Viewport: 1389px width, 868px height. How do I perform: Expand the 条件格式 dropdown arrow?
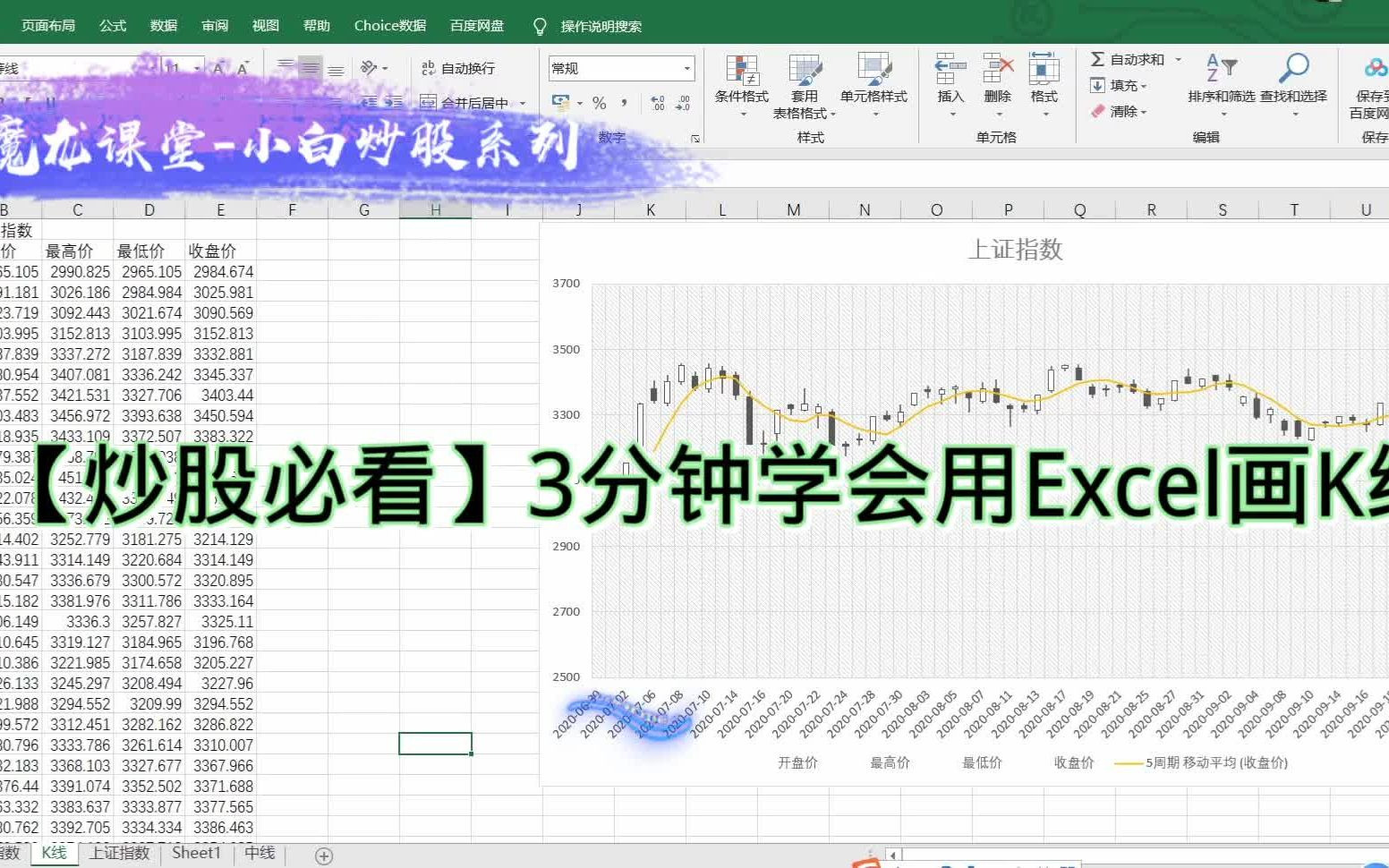click(x=743, y=115)
